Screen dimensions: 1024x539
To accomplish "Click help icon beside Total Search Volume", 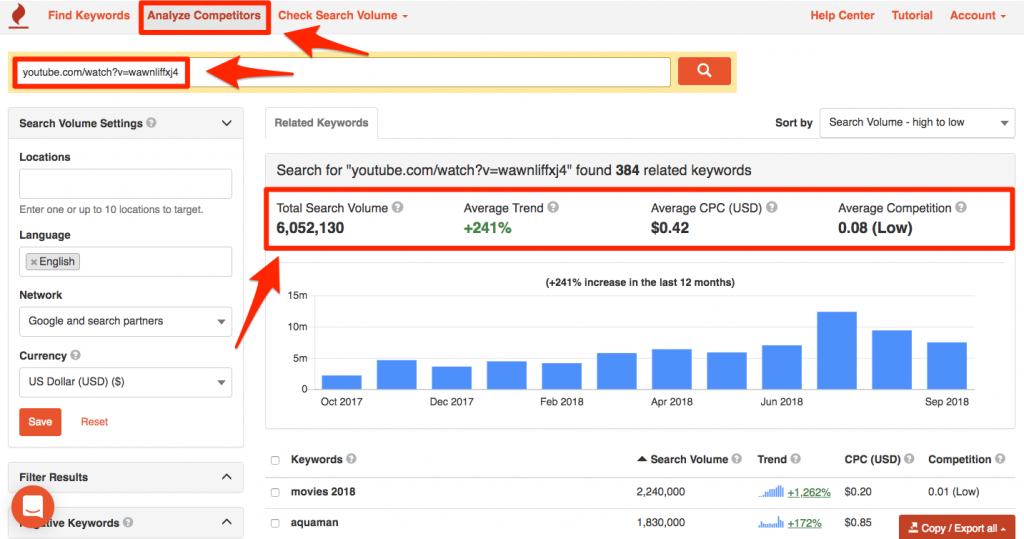I will [397, 208].
